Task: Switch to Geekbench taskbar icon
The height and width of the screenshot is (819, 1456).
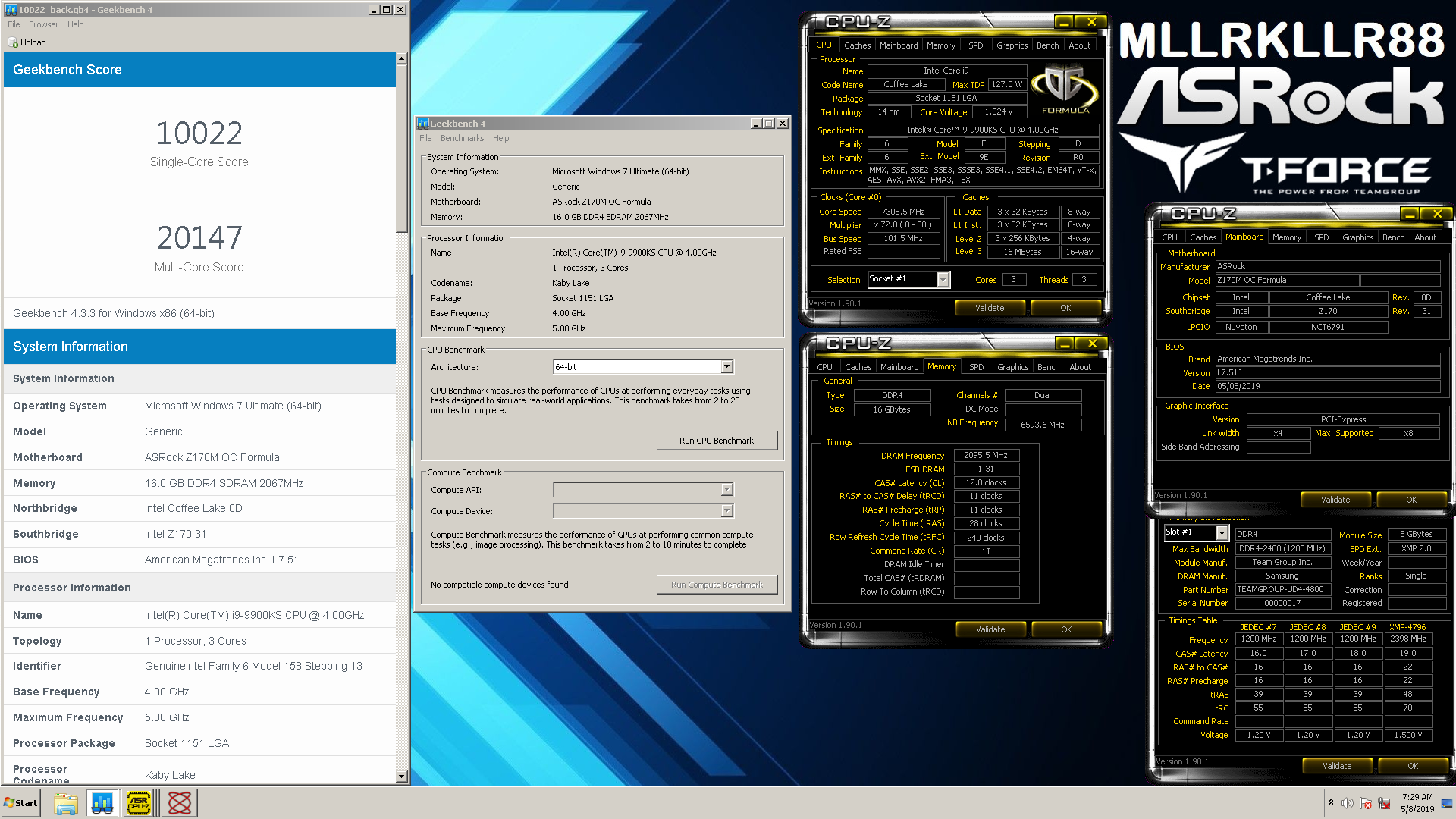Action: click(x=102, y=803)
